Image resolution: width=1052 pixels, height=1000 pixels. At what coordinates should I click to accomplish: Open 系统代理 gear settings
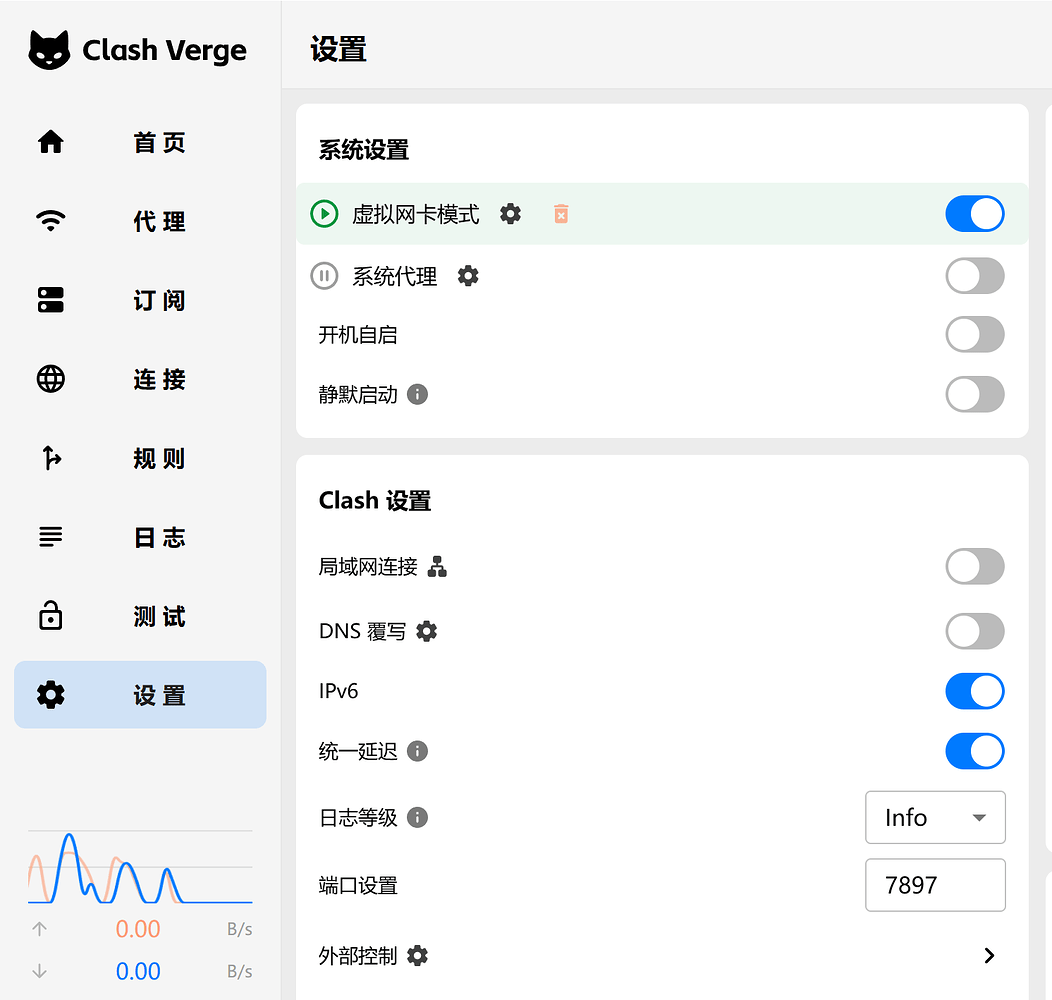pos(468,276)
